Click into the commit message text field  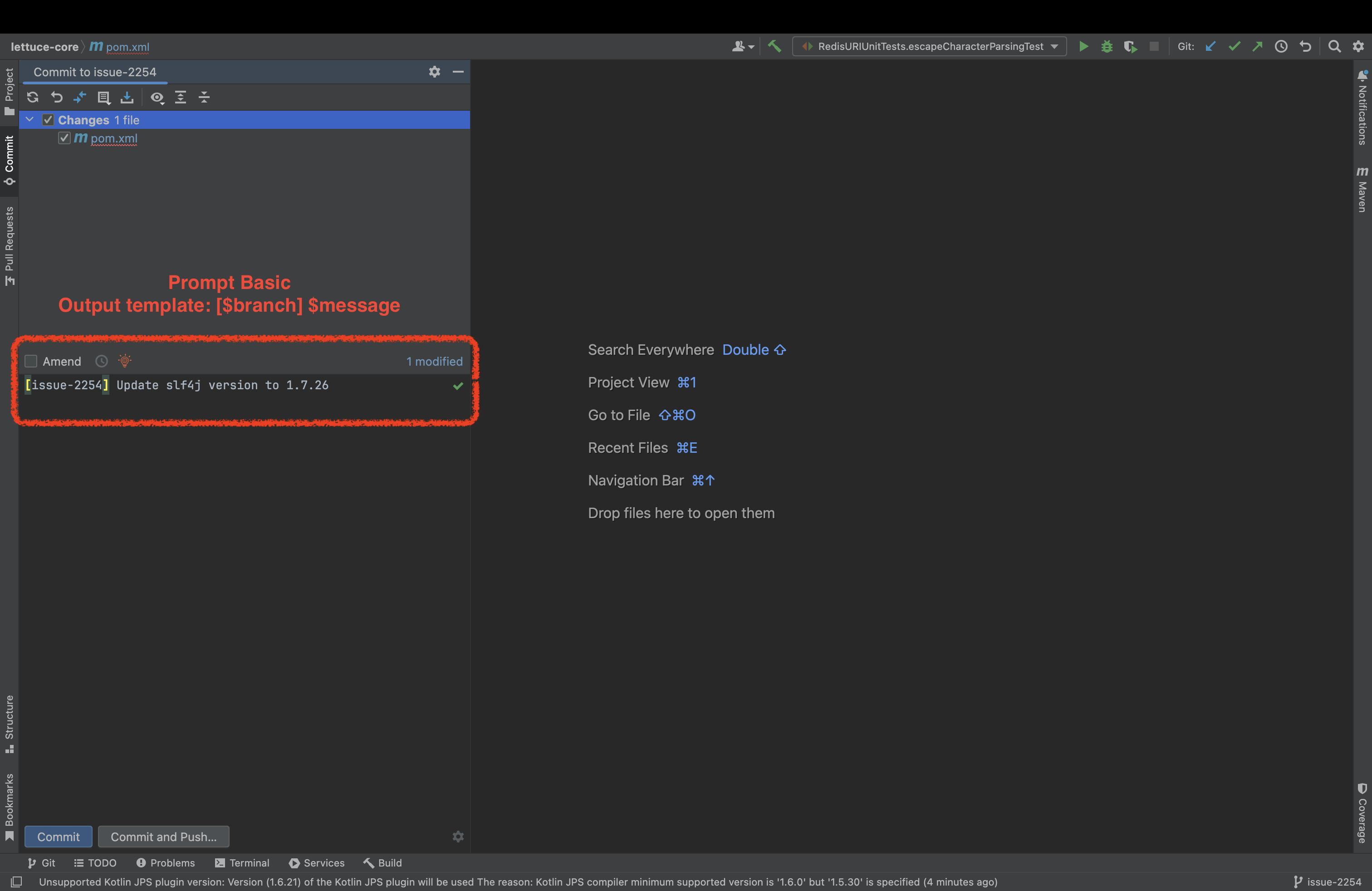tap(230, 398)
